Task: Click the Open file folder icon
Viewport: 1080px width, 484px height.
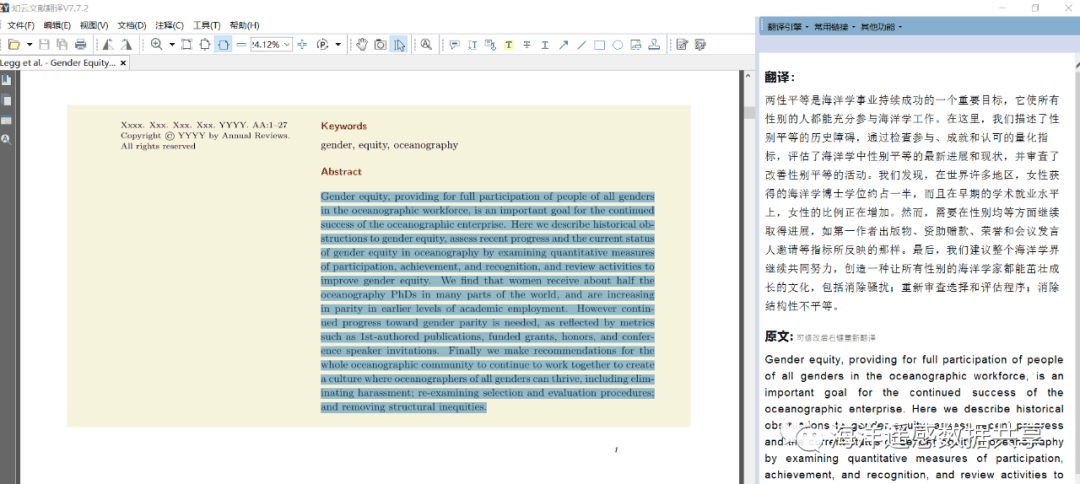Action: [13, 44]
